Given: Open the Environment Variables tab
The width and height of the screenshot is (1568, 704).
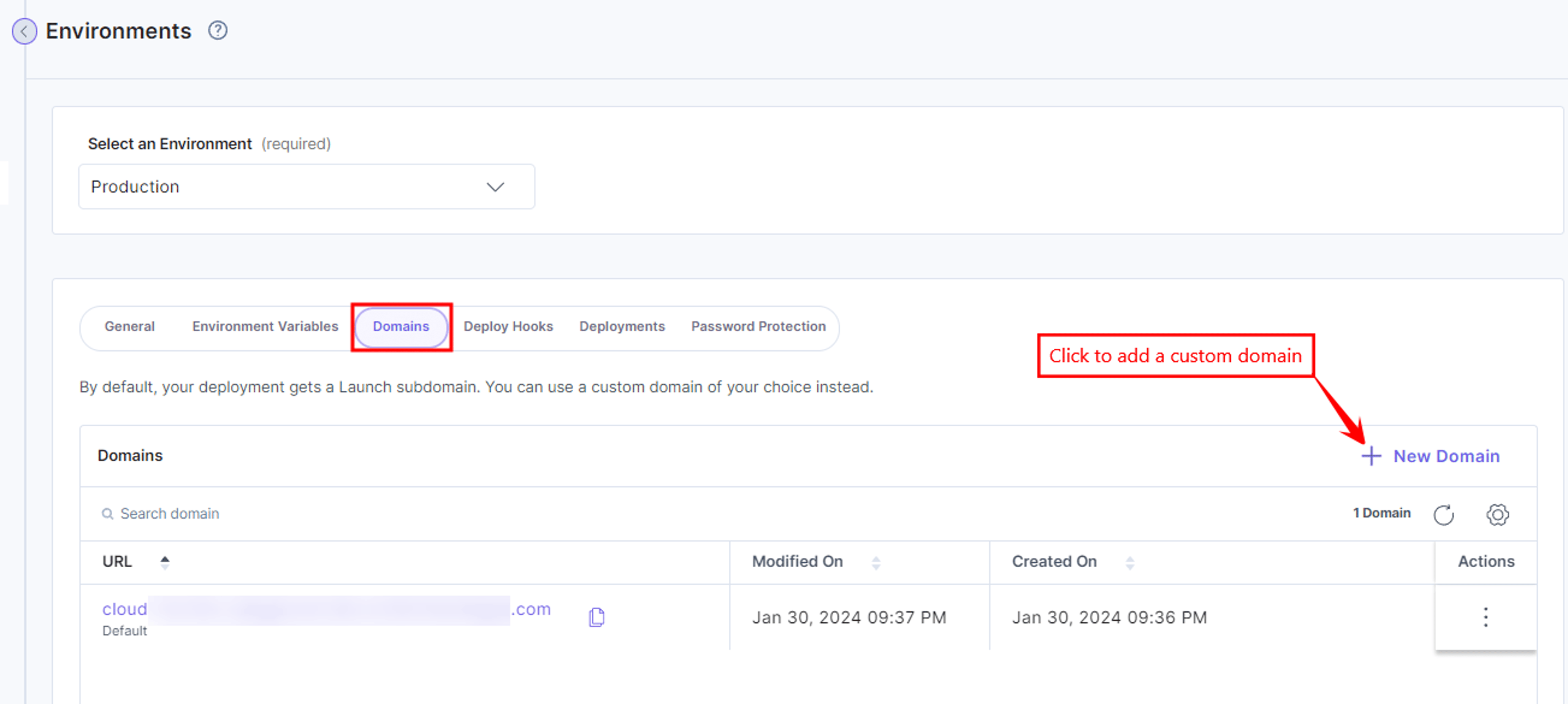Looking at the screenshot, I should point(265,326).
